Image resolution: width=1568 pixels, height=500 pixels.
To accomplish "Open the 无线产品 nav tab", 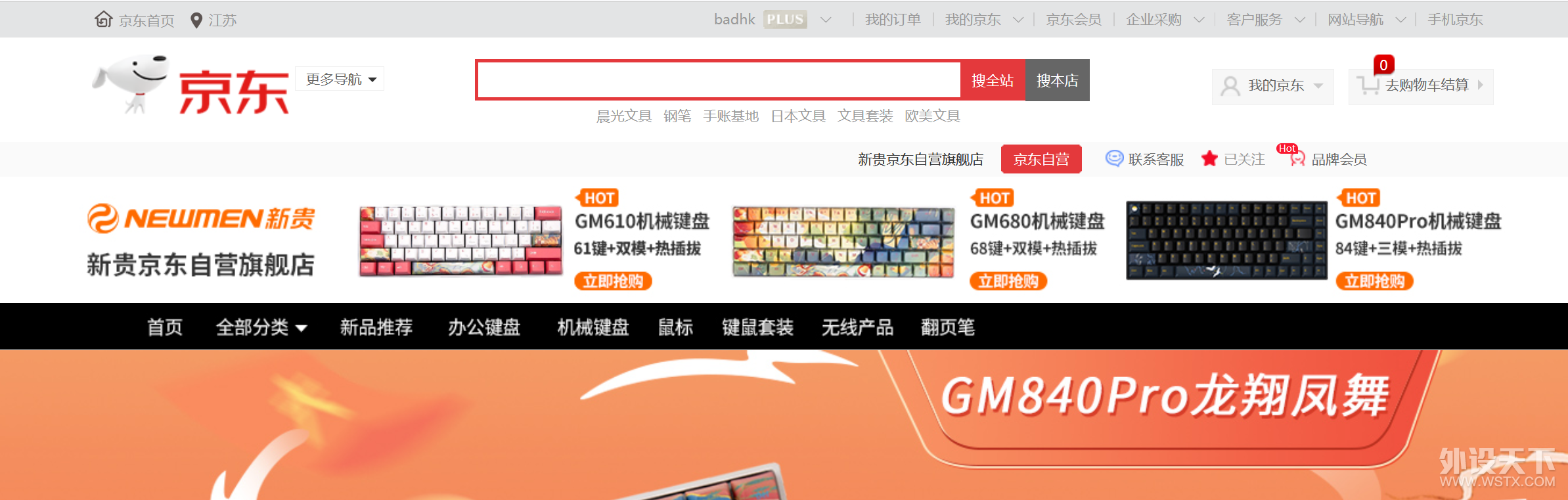I will click(x=857, y=327).
